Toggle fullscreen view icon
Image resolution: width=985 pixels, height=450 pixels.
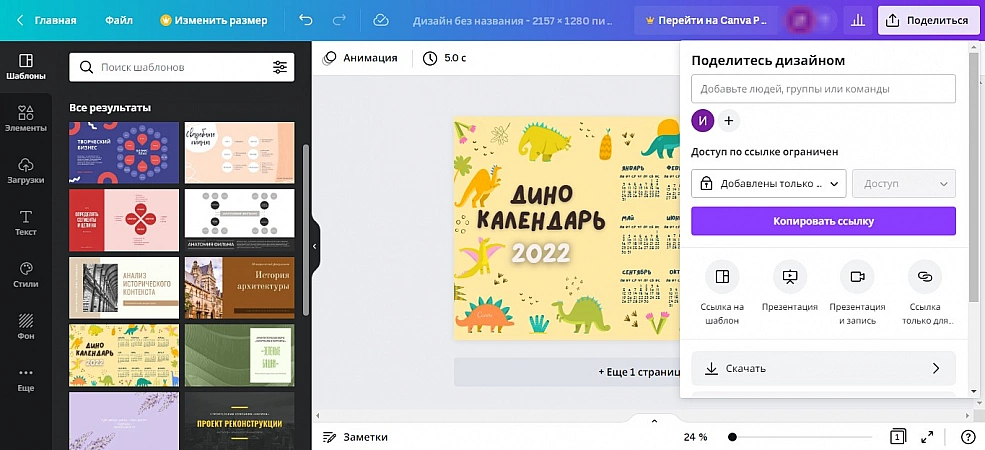(927, 437)
